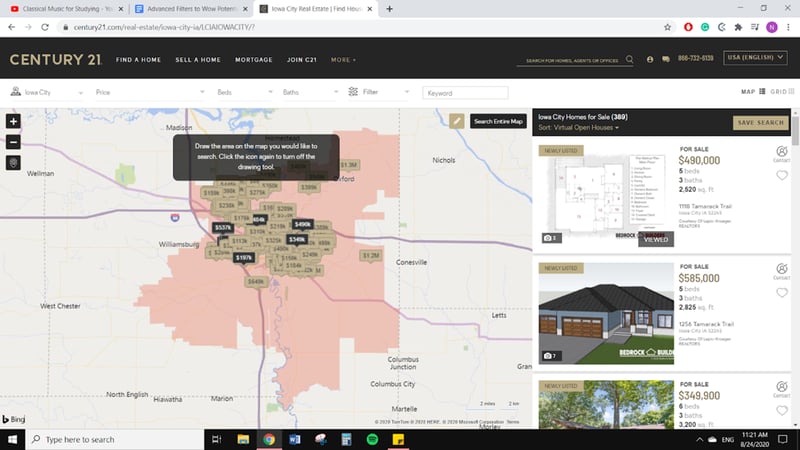800x450 pixels.
Task: Toggle the map drawing pencil tool
Action: click(457, 121)
